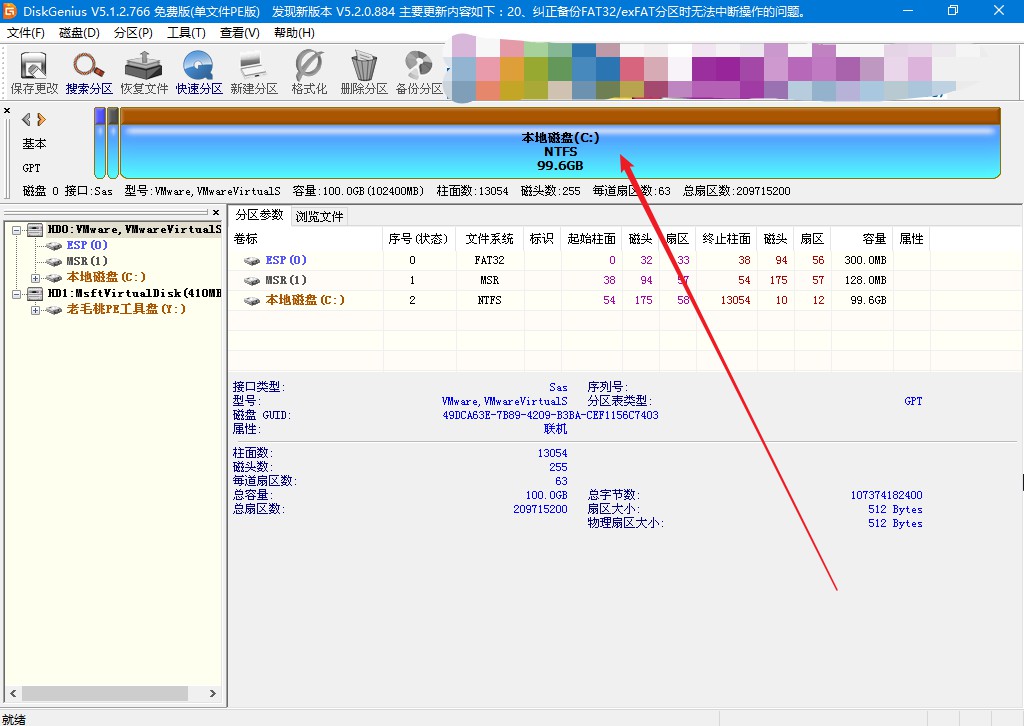1024x726 pixels.
Task: Open the 文件(F) menu
Action: pyautogui.click(x=25, y=33)
